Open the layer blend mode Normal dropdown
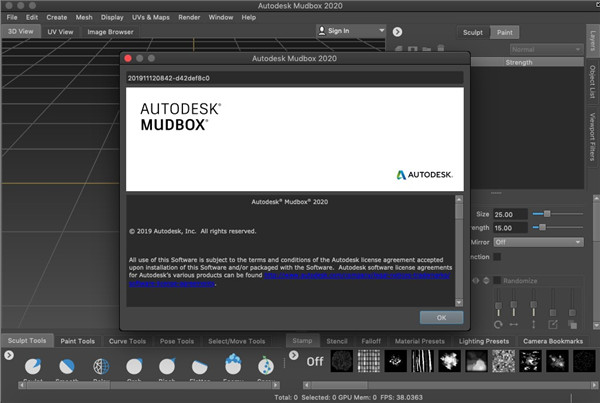The width and height of the screenshot is (600, 403). pyautogui.click(x=545, y=48)
